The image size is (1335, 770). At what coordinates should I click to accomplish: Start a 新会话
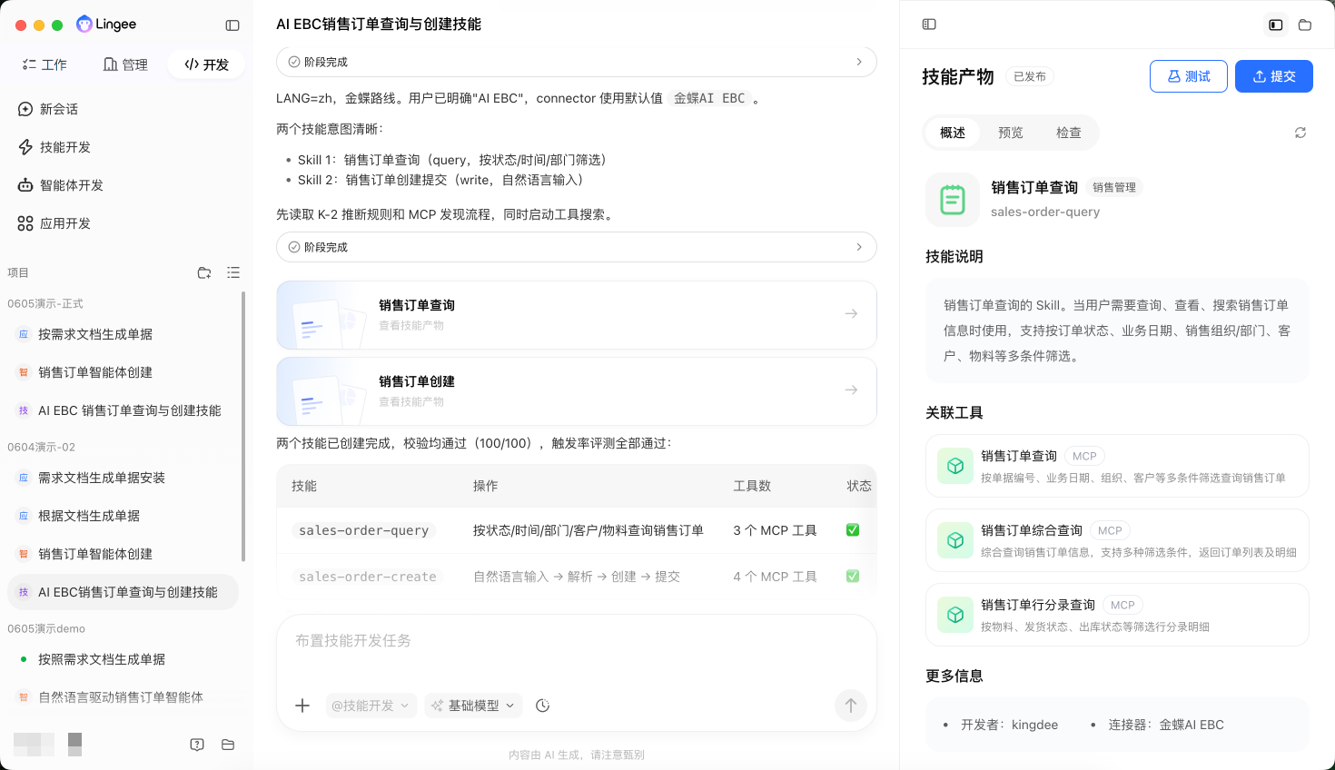coord(48,109)
